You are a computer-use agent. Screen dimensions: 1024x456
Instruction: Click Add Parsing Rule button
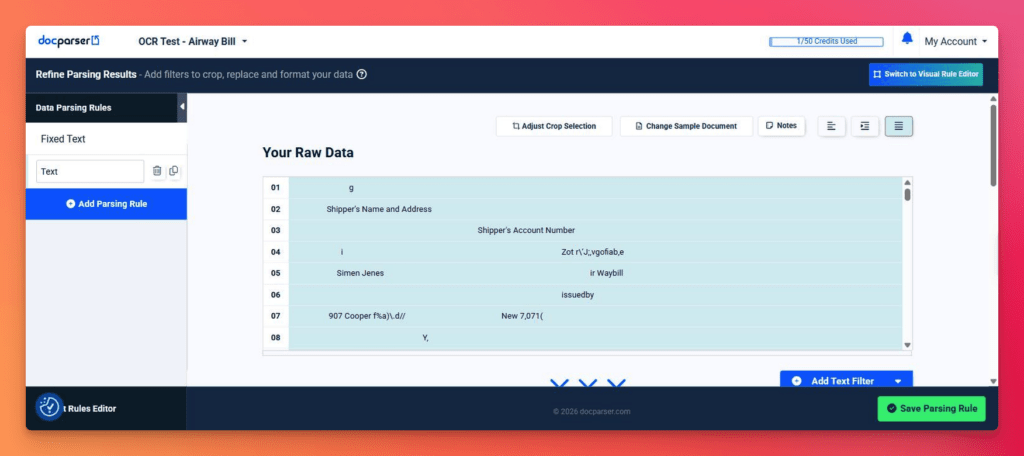tap(106, 204)
